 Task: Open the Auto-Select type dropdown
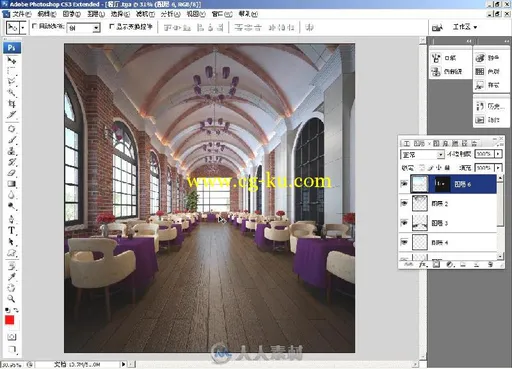coord(96,28)
